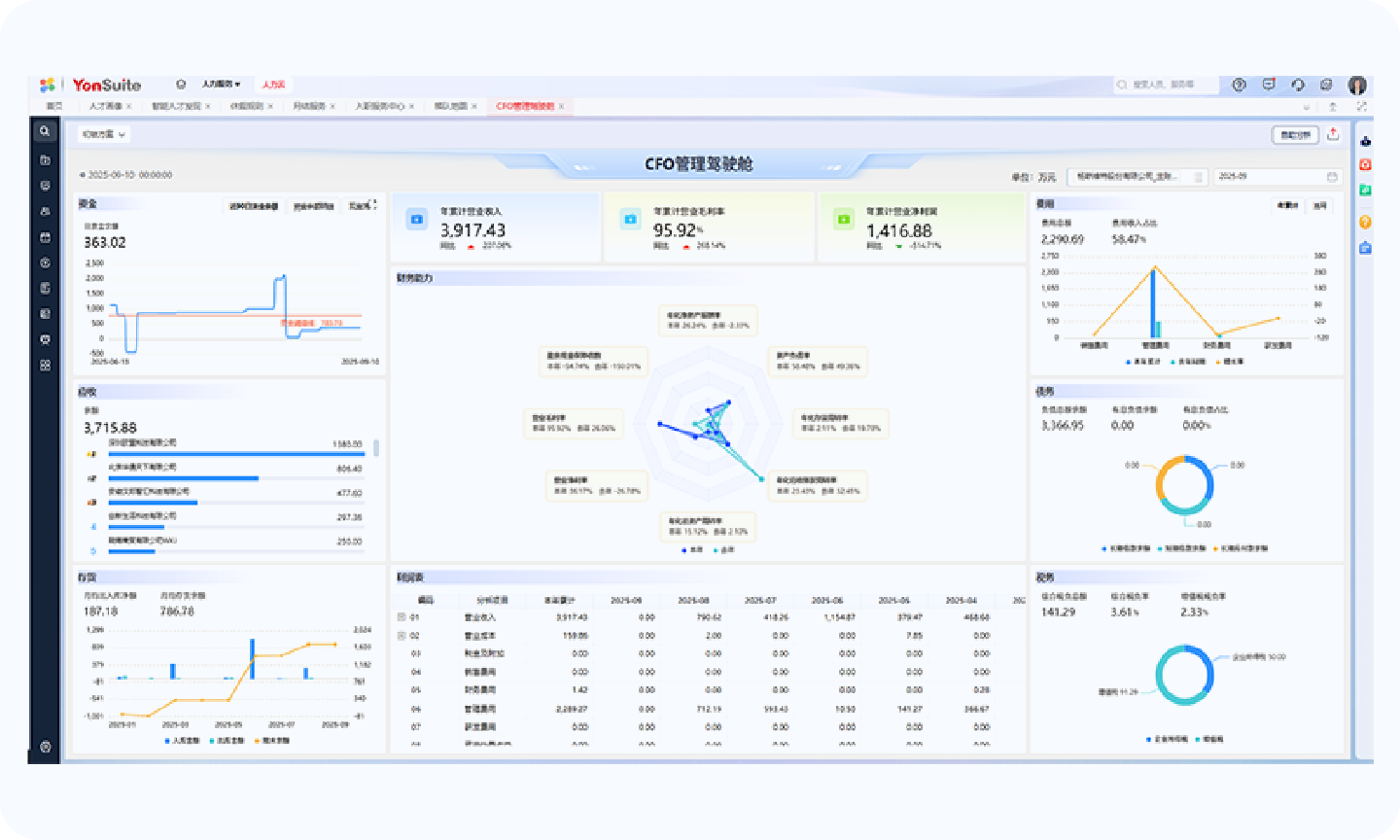
Task: Click the YonSuite colorful logo icon
Action: (48, 86)
